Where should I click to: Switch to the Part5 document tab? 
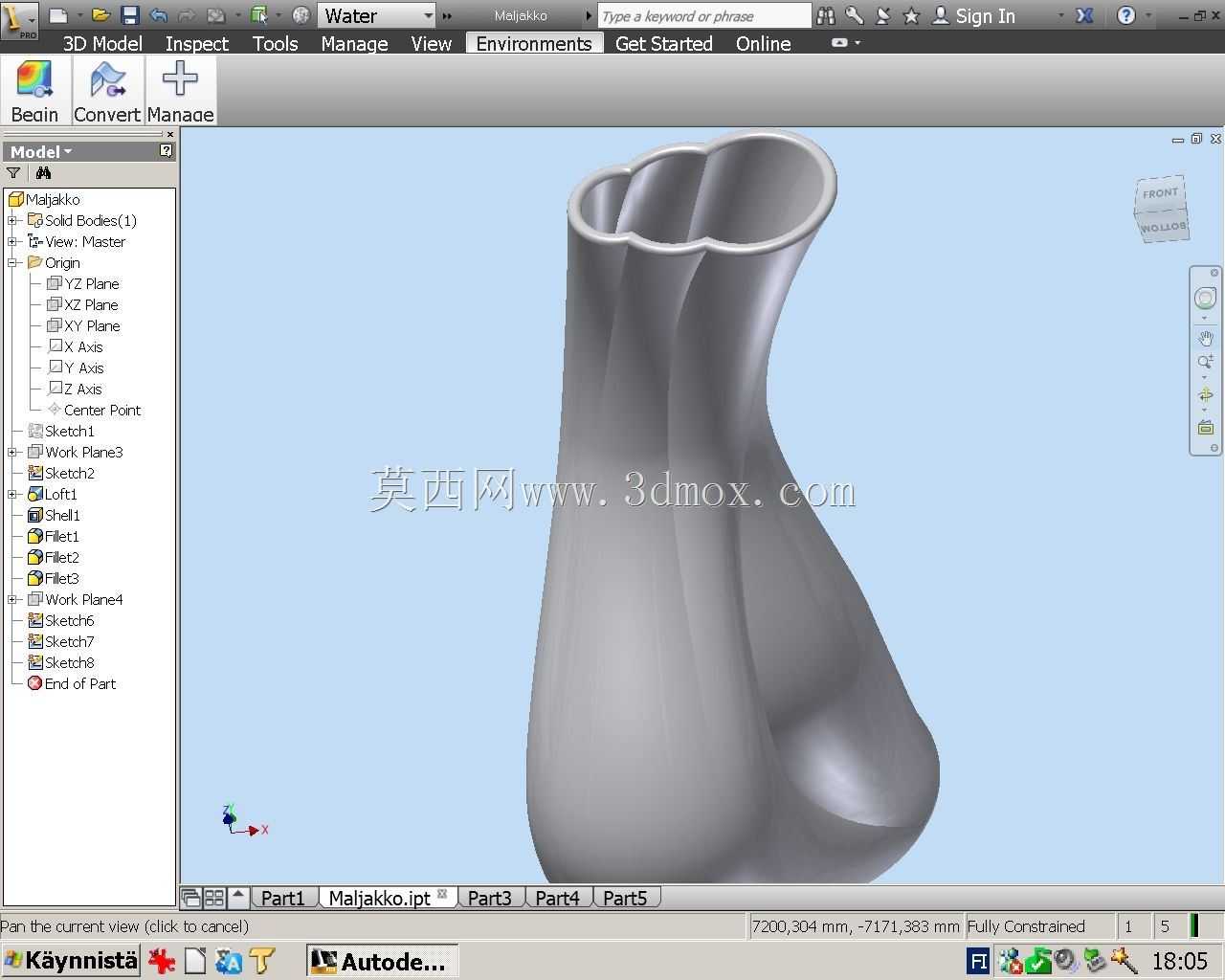[x=625, y=898]
